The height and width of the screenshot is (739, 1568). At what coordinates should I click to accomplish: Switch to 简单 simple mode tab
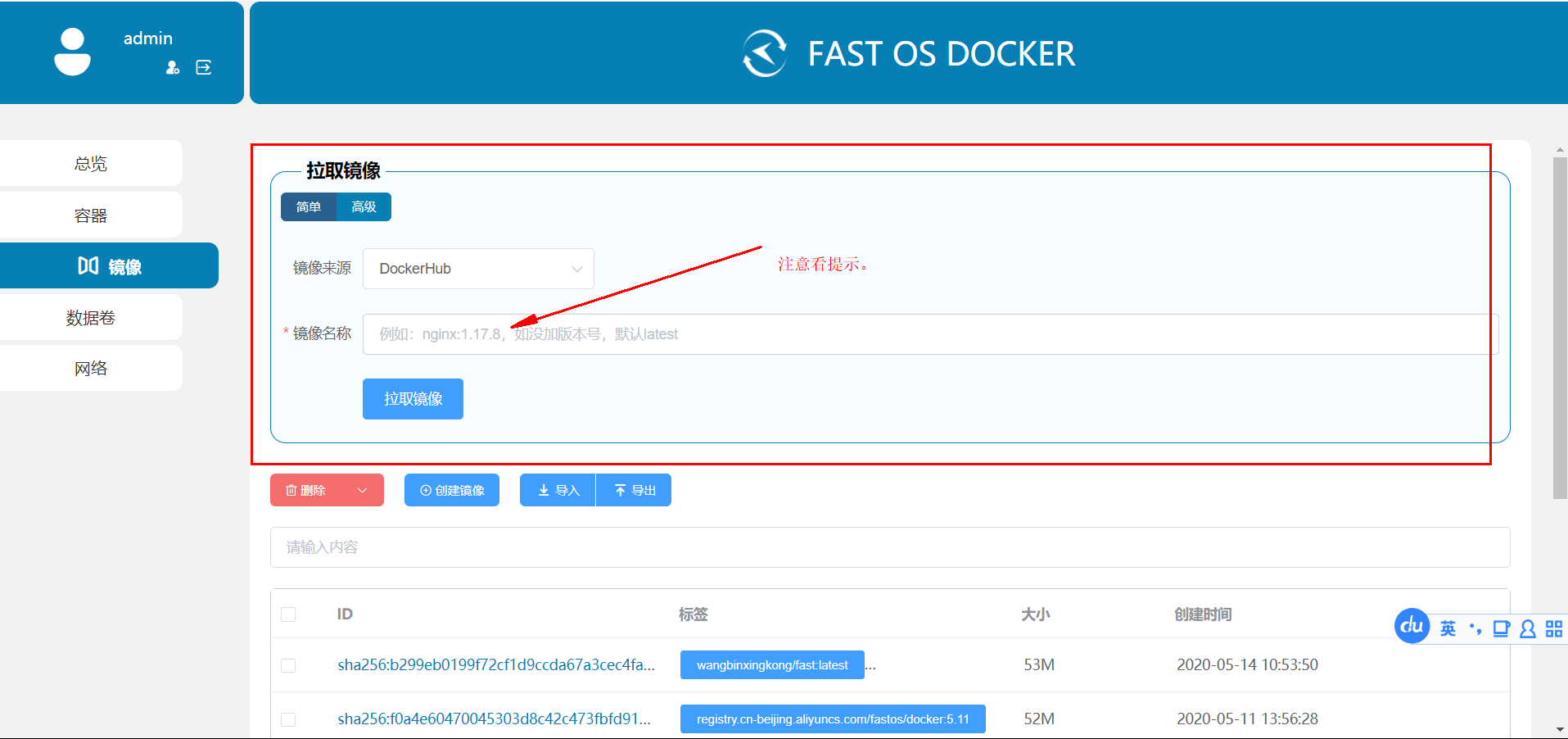(x=309, y=206)
